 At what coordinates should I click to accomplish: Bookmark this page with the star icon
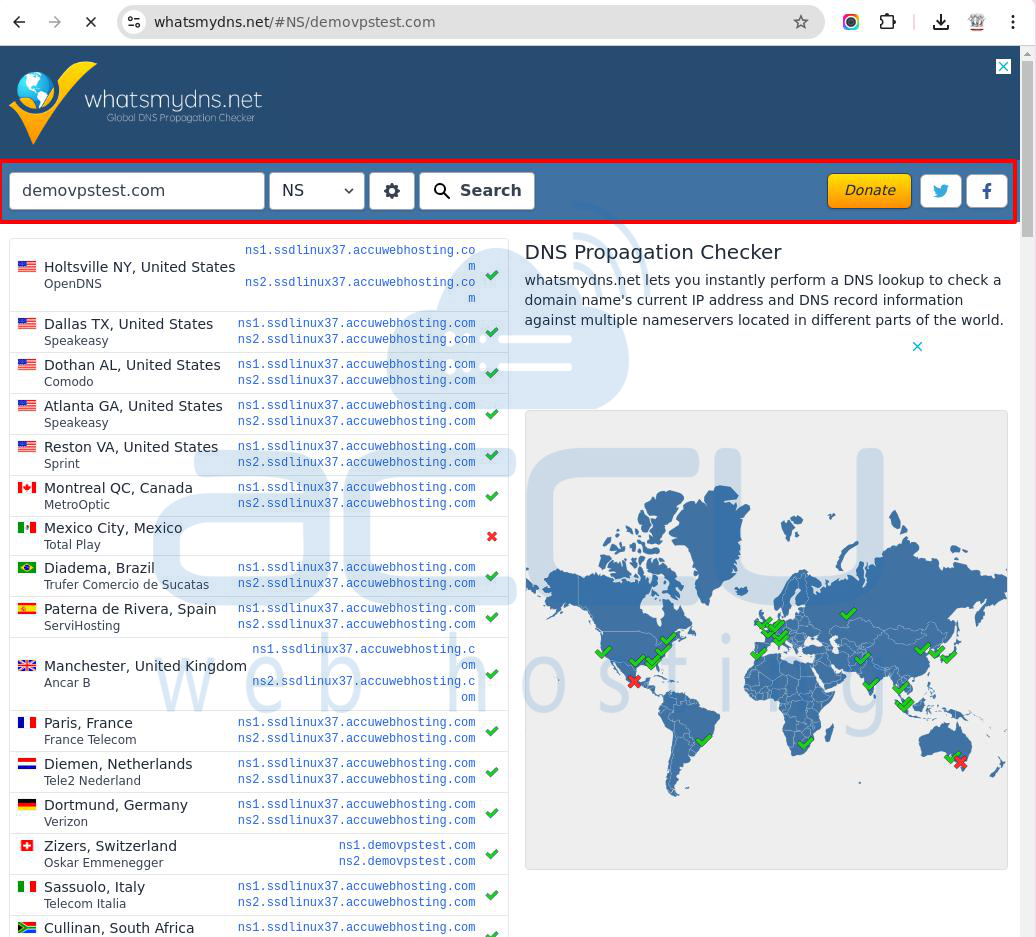(x=801, y=22)
